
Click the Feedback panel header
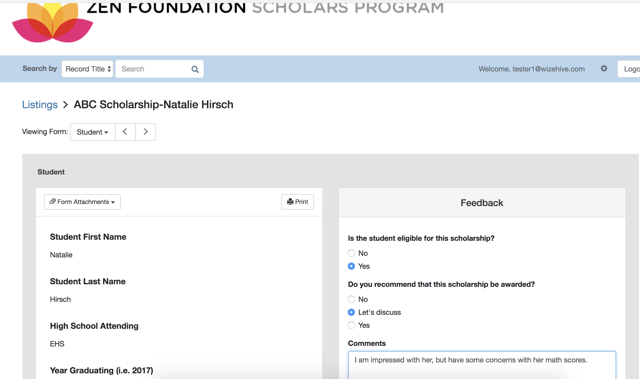[x=482, y=203]
